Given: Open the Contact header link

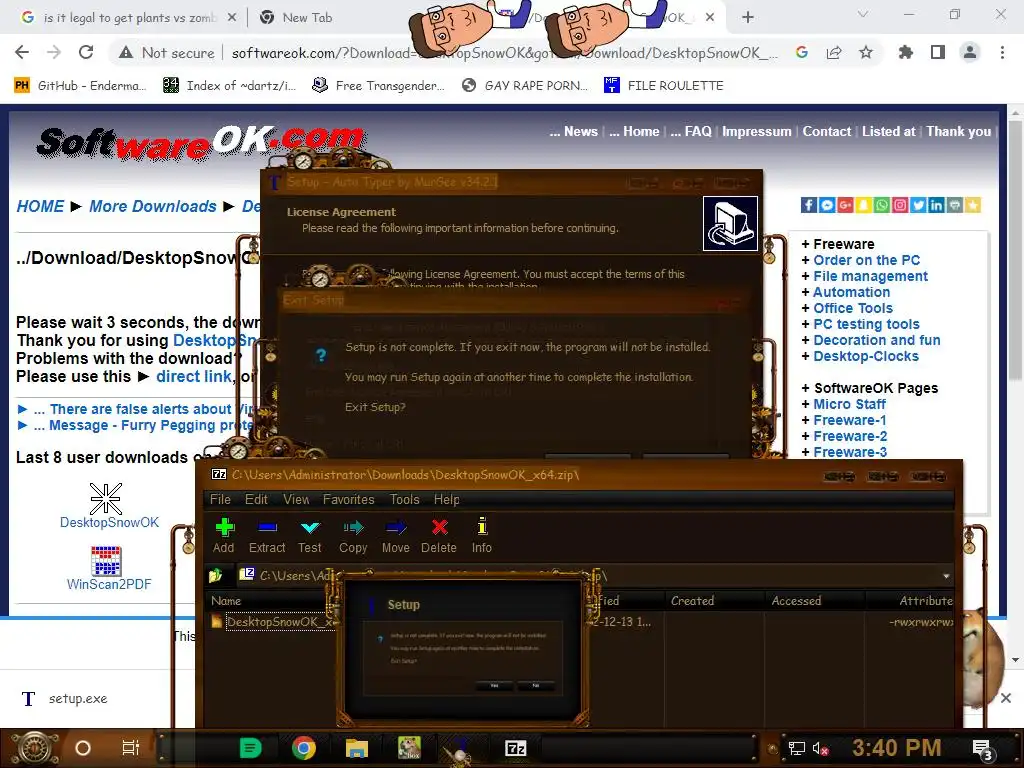Looking at the screenshot, I should (x=826, y=131).
